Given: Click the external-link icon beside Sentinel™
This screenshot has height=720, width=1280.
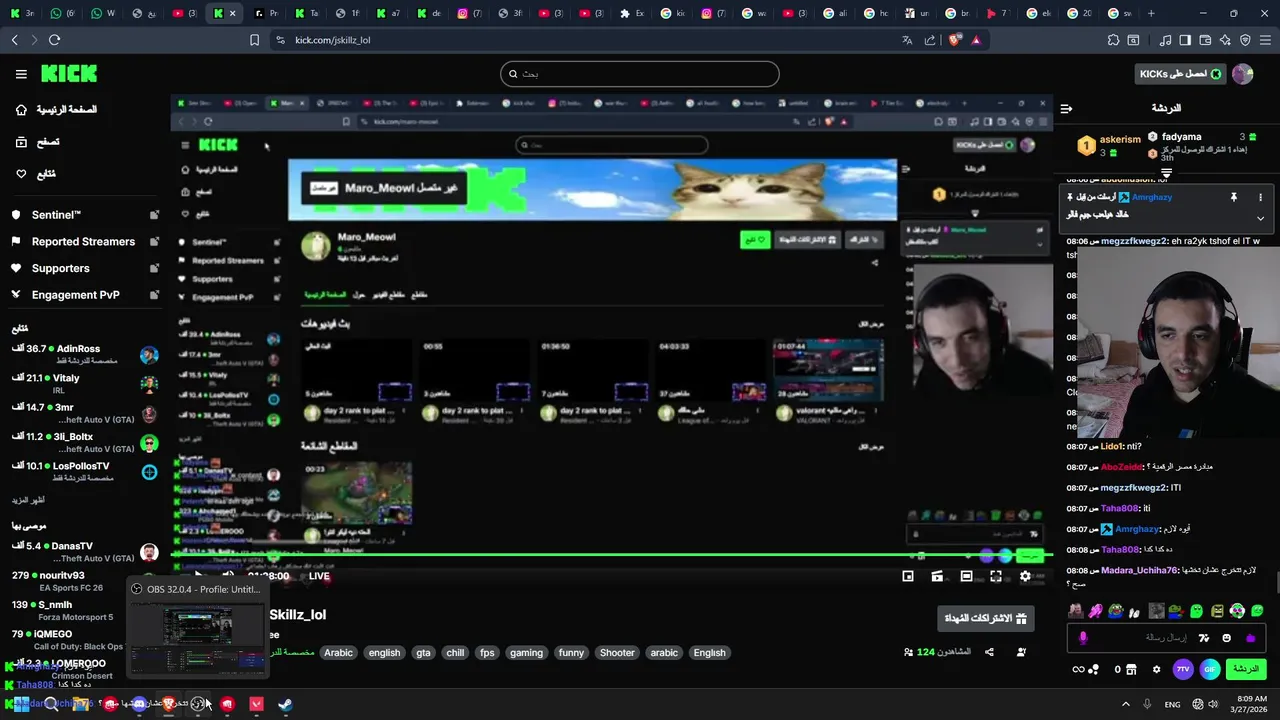Looking at the screenshot, I should [x=154, y=215].
